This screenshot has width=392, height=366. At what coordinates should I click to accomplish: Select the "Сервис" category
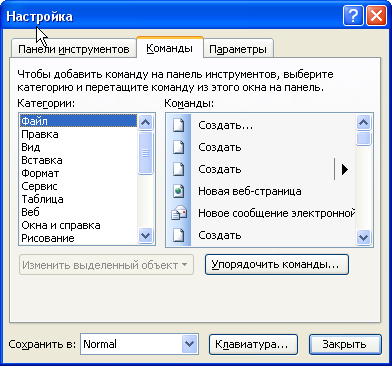pos(78,186)
